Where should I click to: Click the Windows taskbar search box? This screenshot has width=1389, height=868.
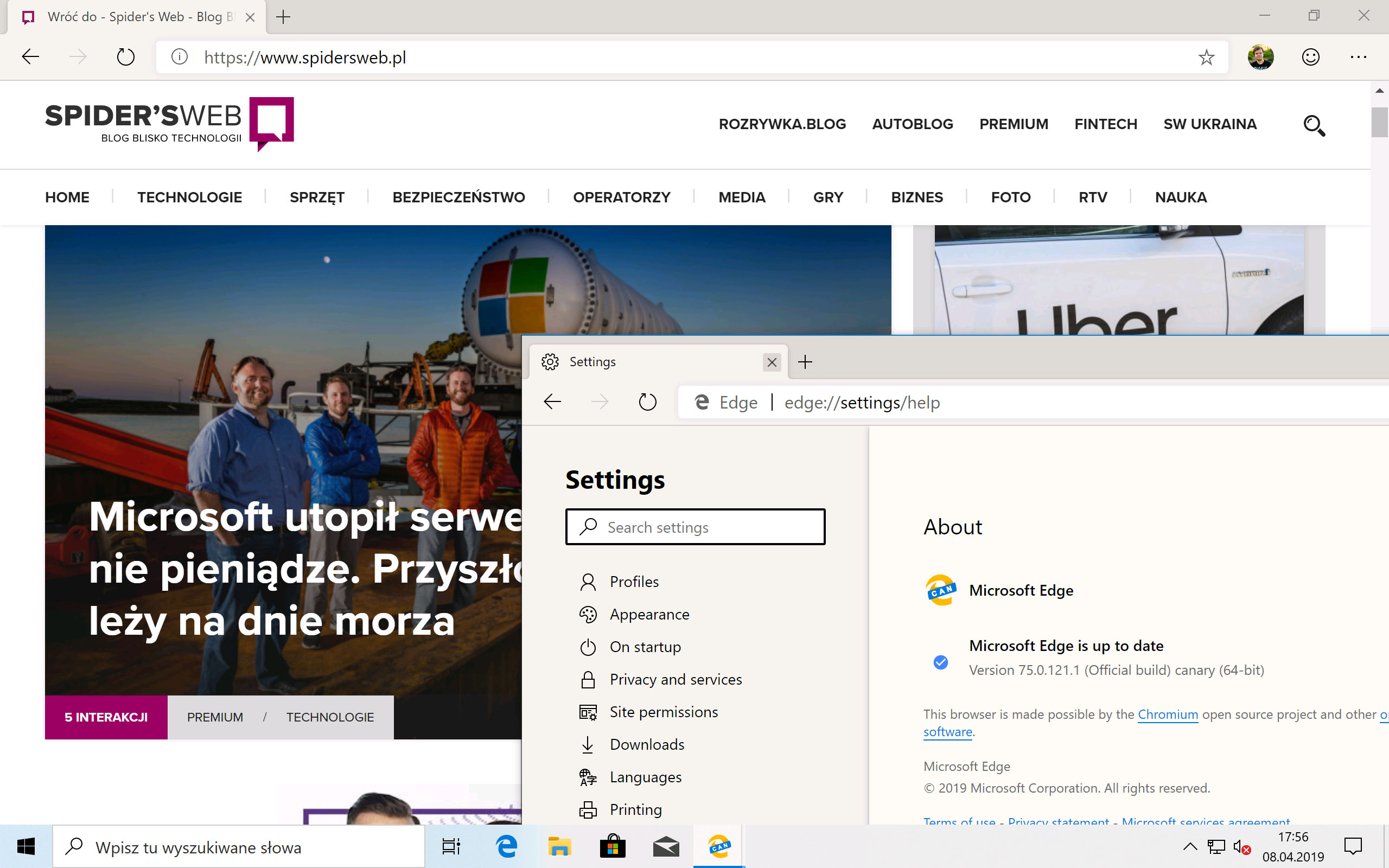239,847
